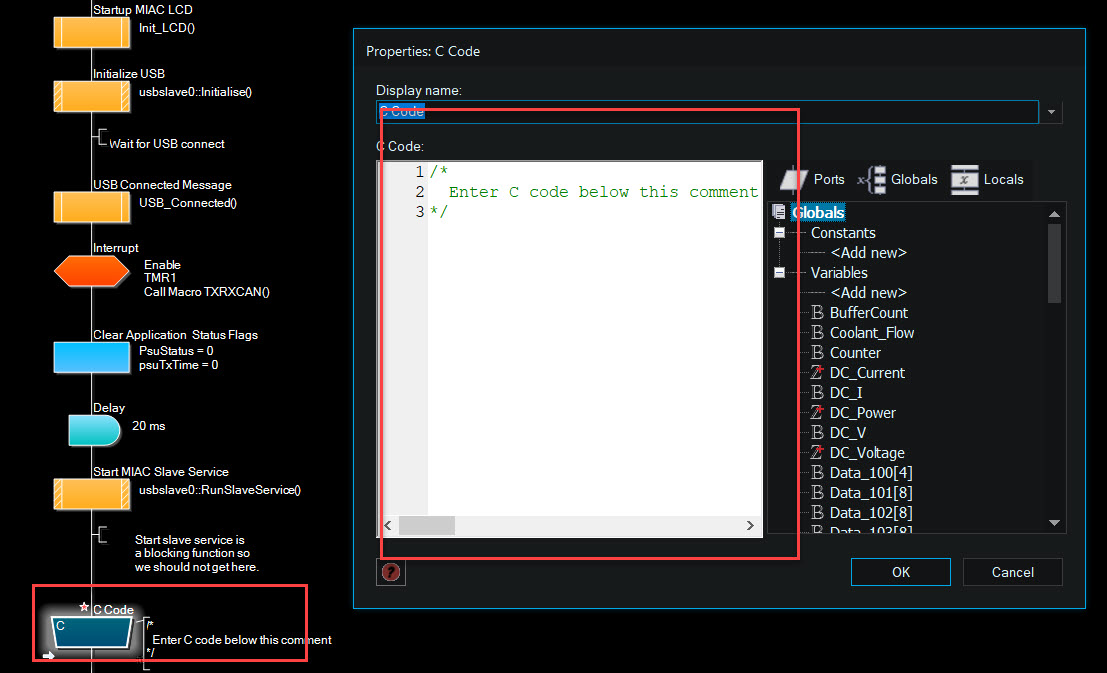Click the Display name input field
The image size is (1107, 673).
tap(707, 112)
